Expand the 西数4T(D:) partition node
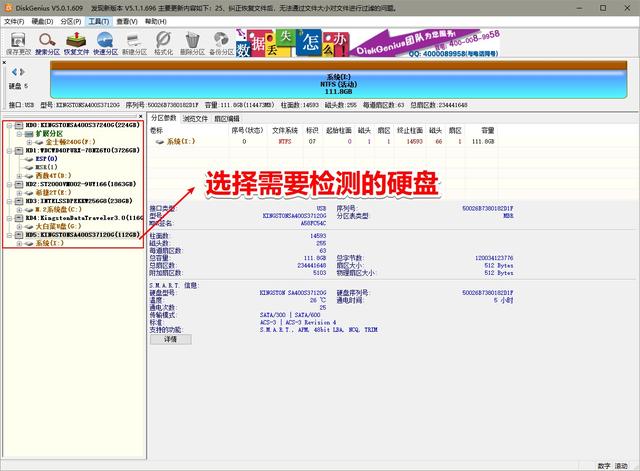This screenshot has height=471, width=640. (x=19, y=176)
